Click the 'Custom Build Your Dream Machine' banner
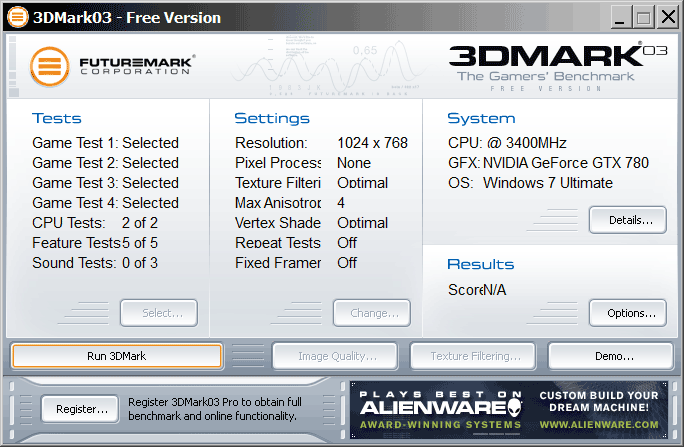Viewport: 684px width, 447px height. point(598,401)
